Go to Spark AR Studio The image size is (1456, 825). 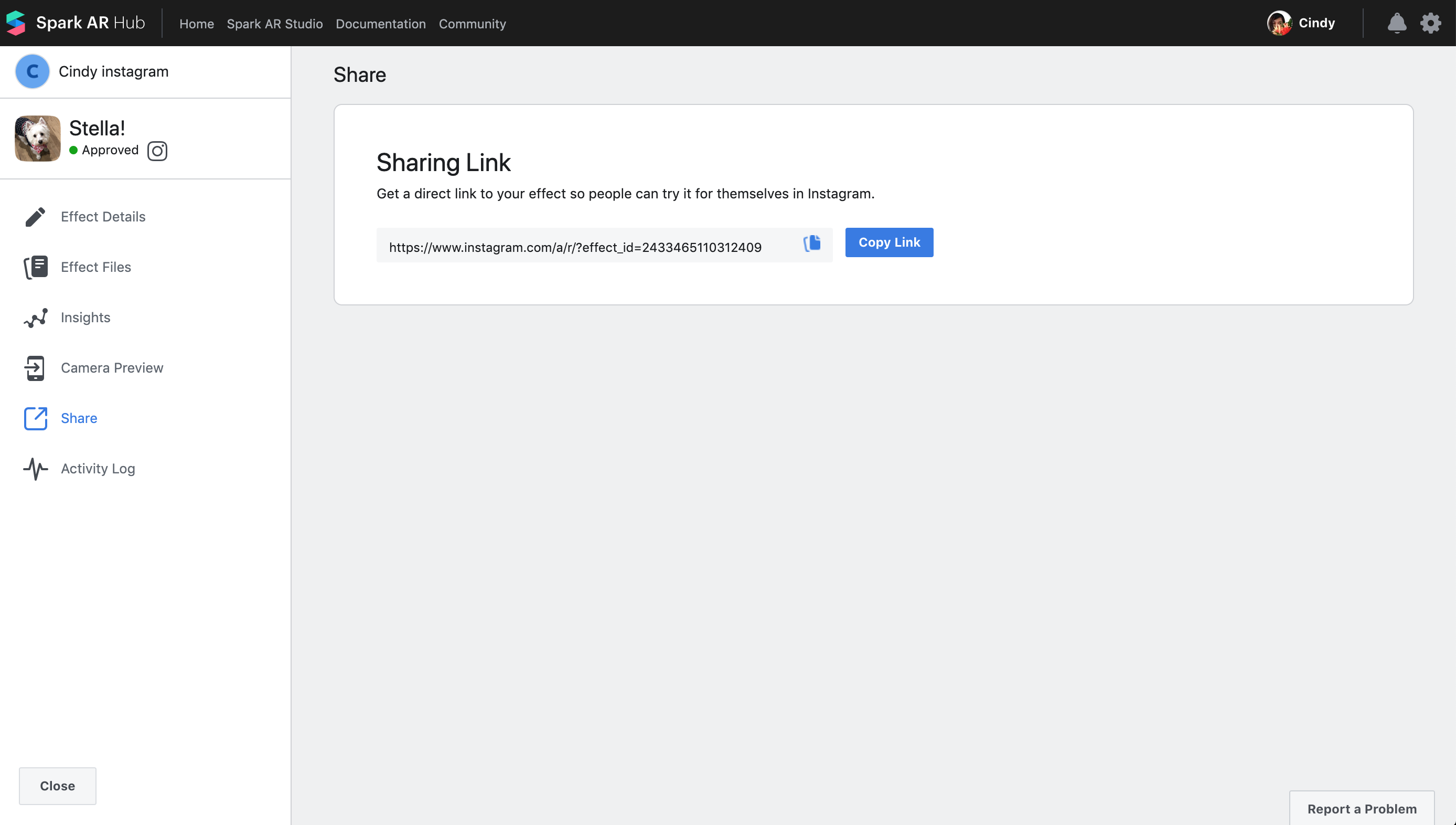tap(274, 24)
